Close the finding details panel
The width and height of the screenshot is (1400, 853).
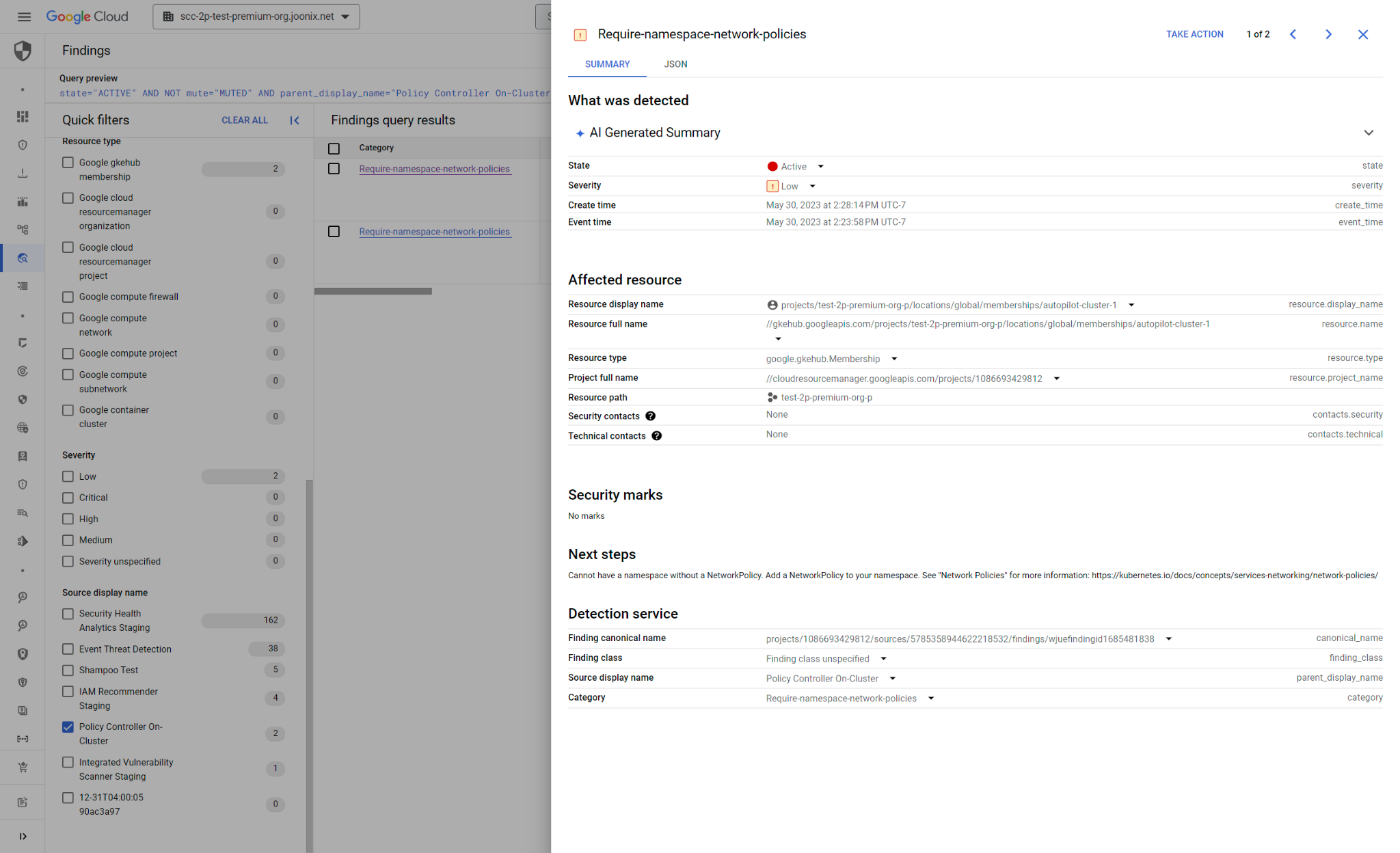pyautogui.click(x=1362, y=34)
